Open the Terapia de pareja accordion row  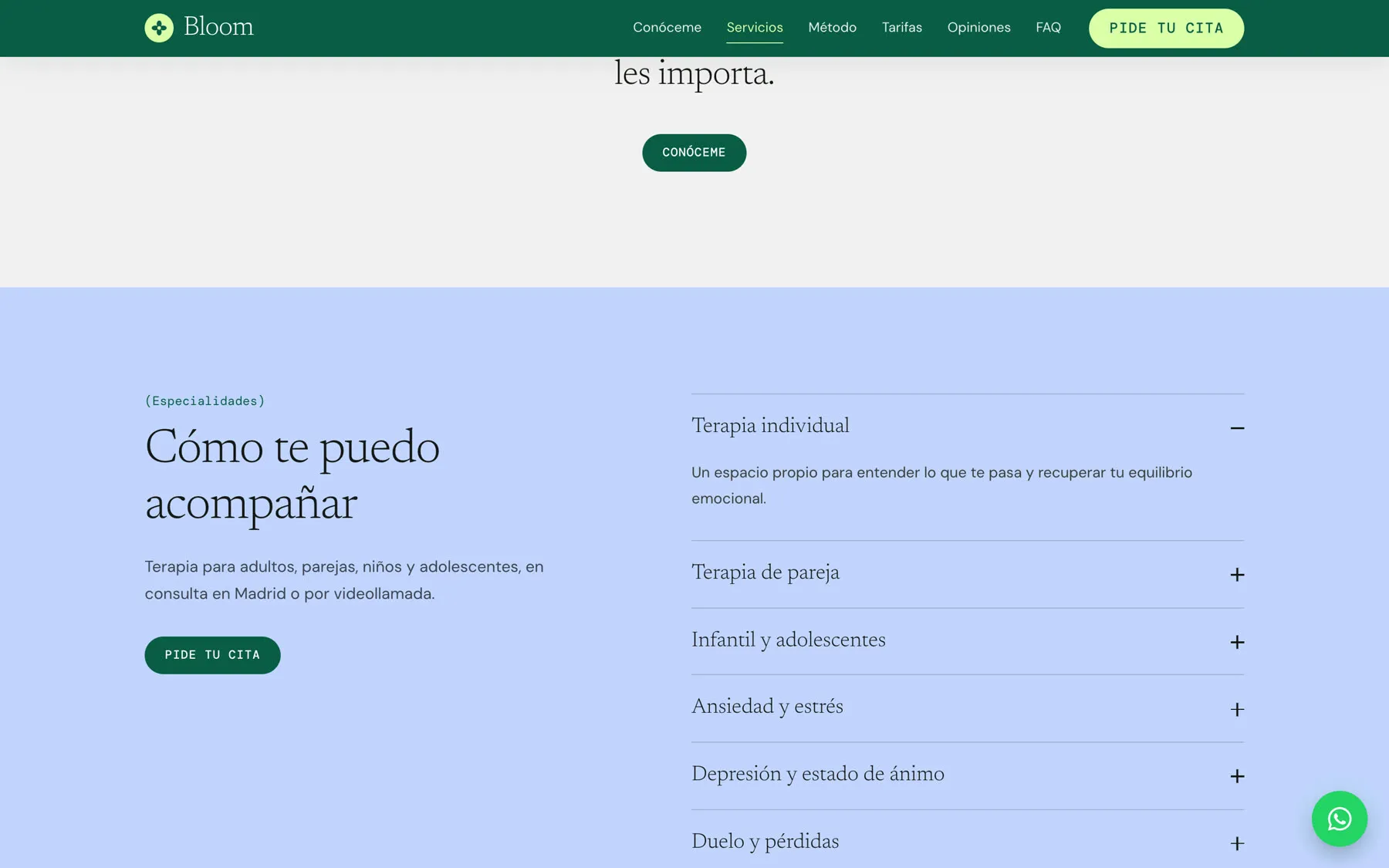coord(968,574)
